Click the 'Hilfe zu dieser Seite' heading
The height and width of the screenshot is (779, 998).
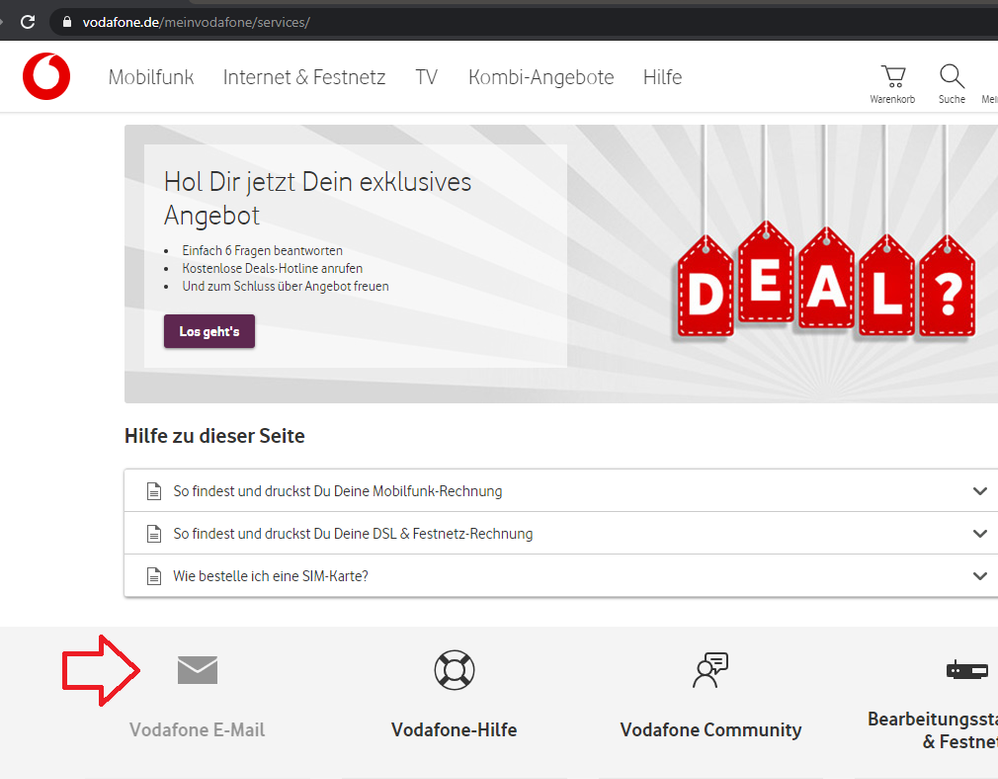(214, 436)
